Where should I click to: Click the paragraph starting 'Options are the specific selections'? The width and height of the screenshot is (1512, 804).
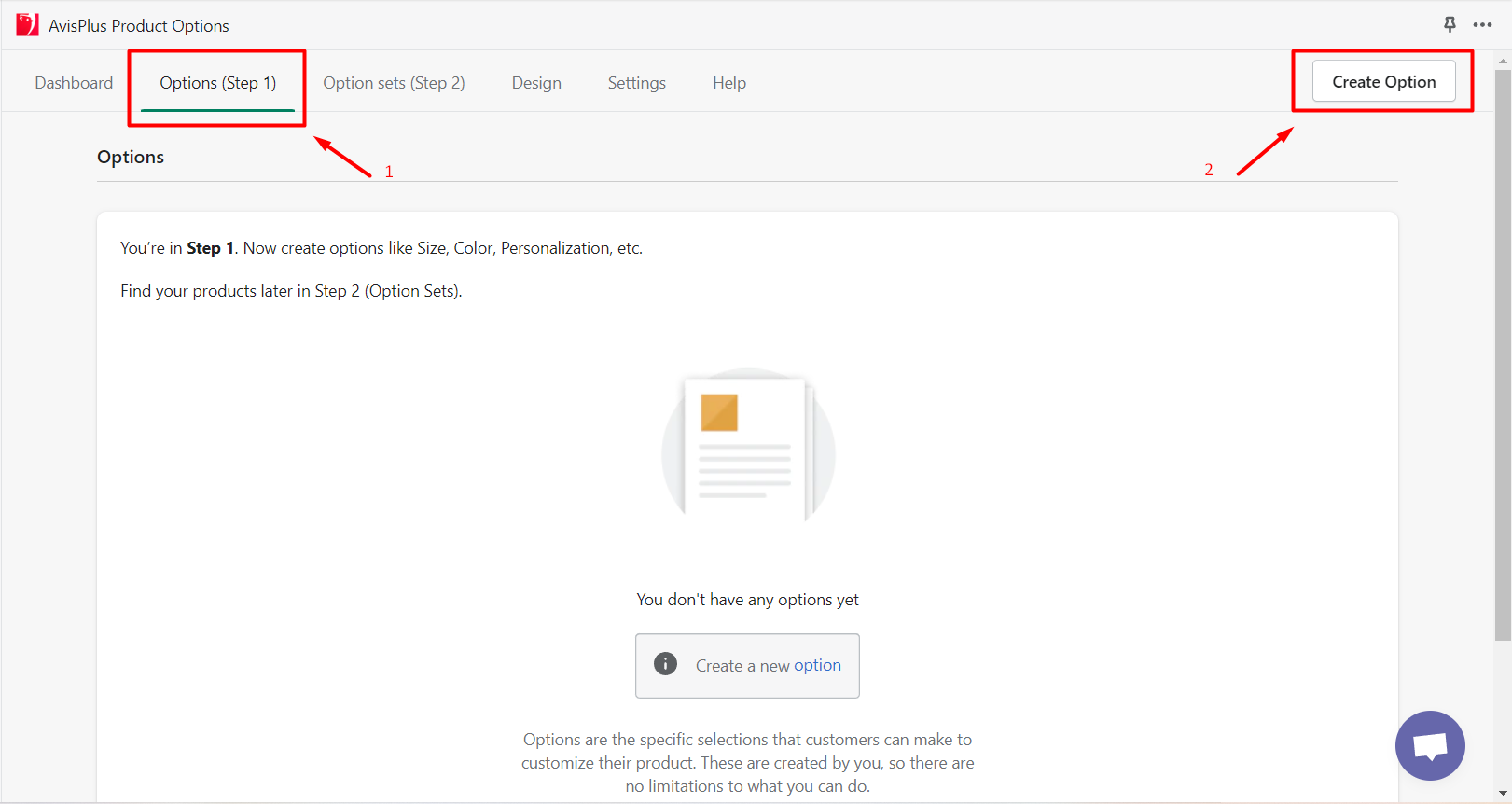(747, 763)
